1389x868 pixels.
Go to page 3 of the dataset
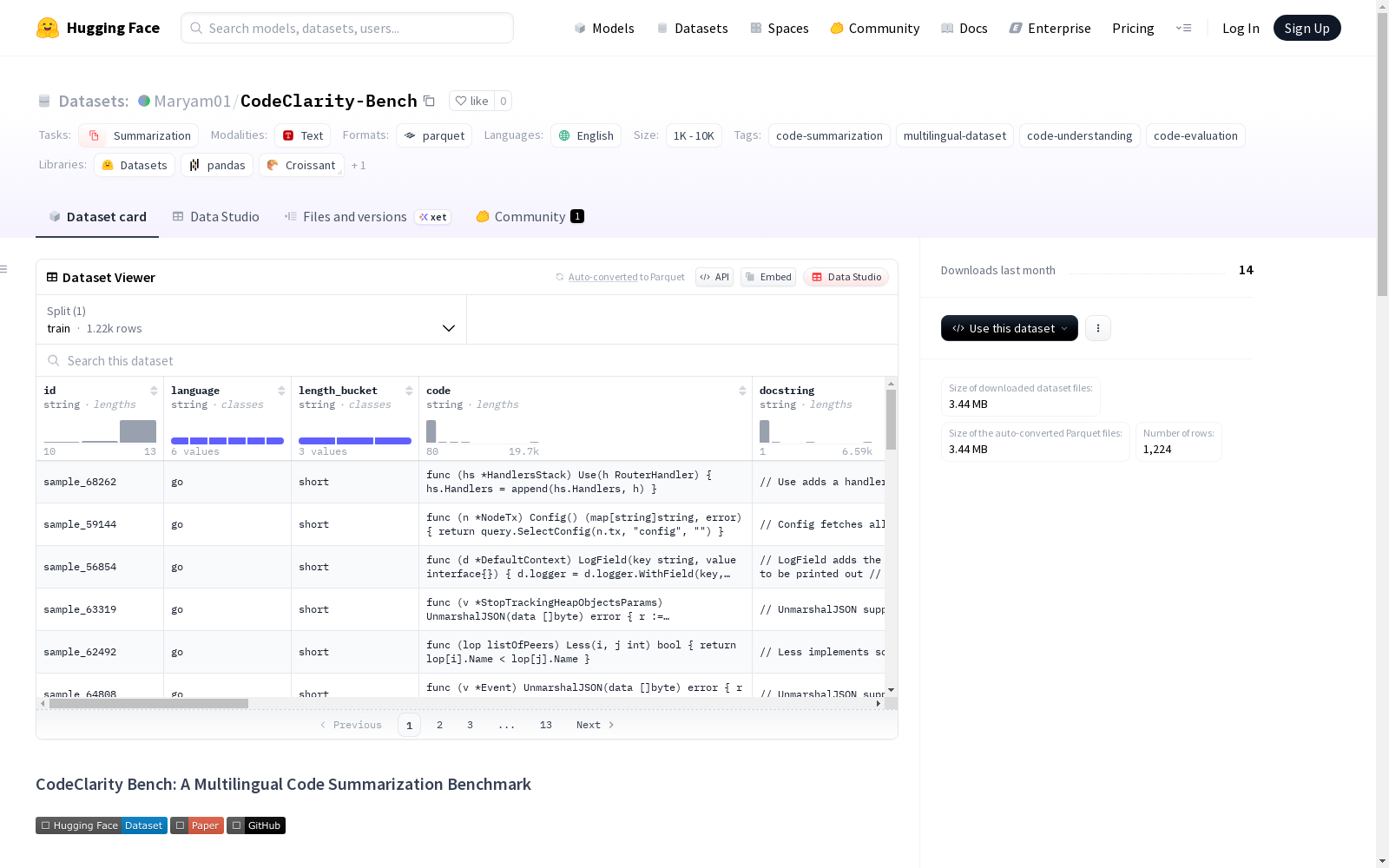470,725
